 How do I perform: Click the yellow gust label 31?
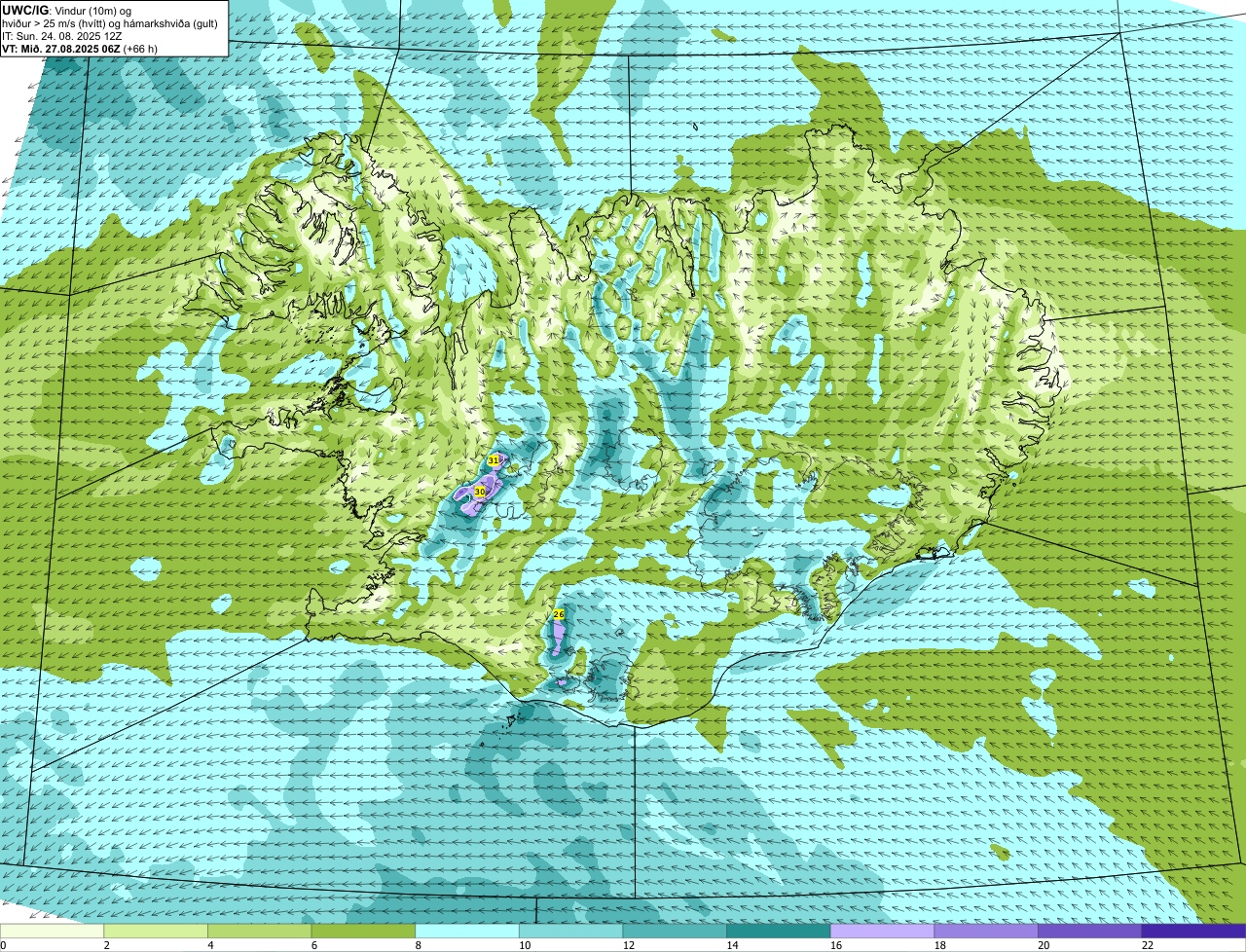494,459
